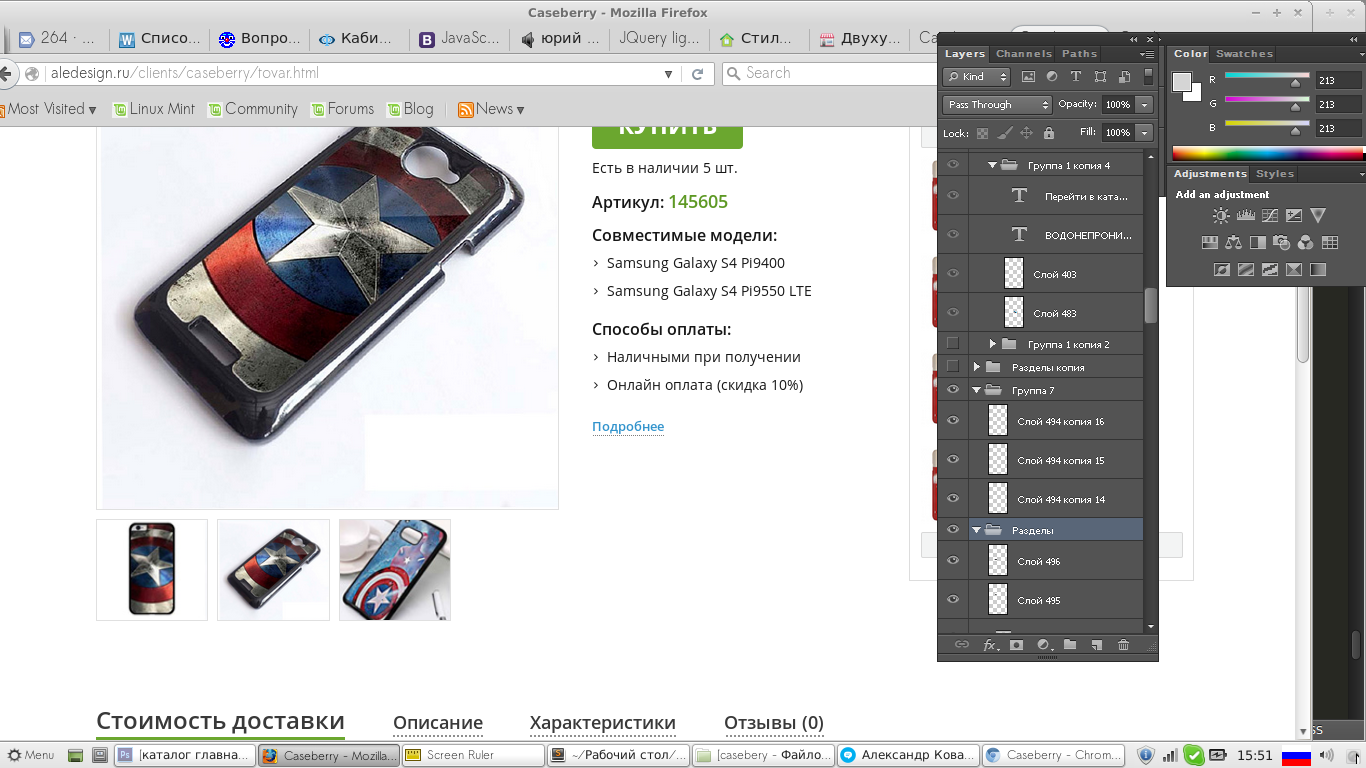This screenshot has width=1366, height=768.
Task: Filter layers by type layer icon
Action: pos(1076,77)
